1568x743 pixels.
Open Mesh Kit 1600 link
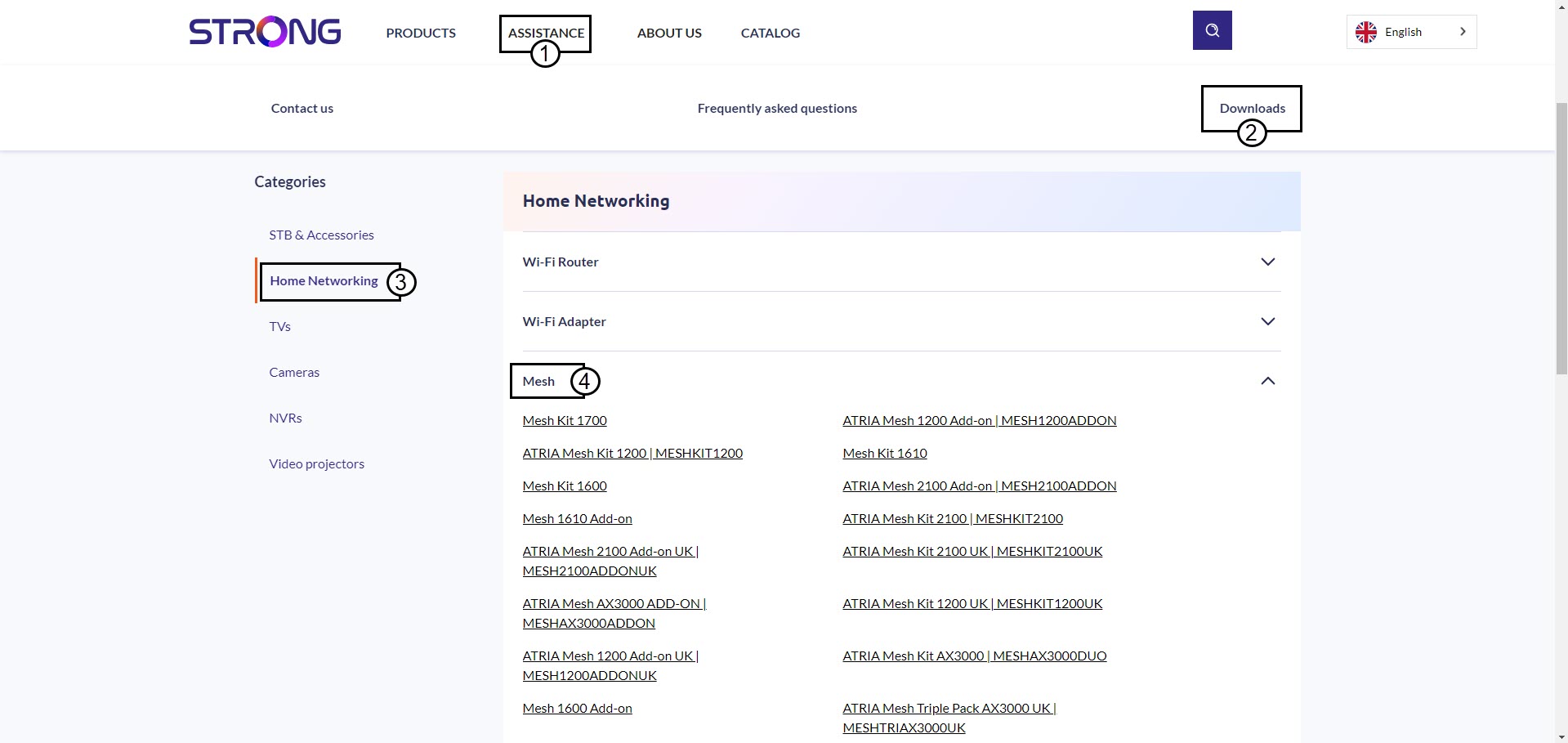tap(565, 486)
